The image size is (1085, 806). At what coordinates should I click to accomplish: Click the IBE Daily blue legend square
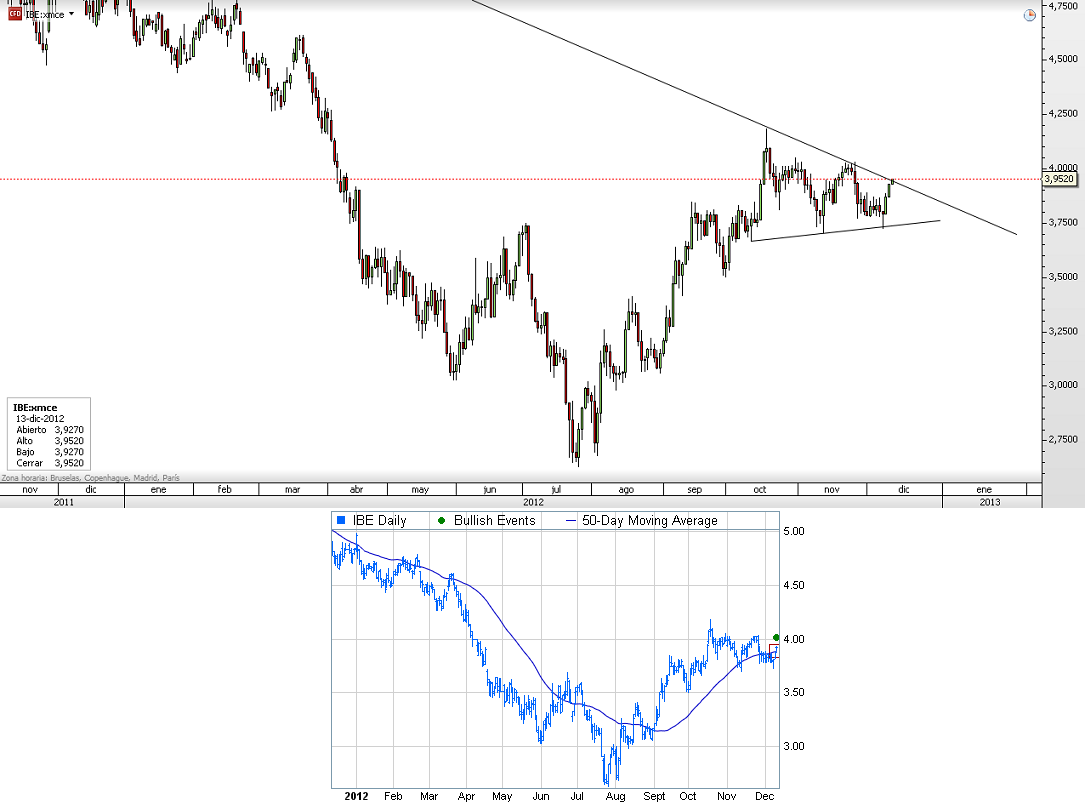[x=340, y=520]
